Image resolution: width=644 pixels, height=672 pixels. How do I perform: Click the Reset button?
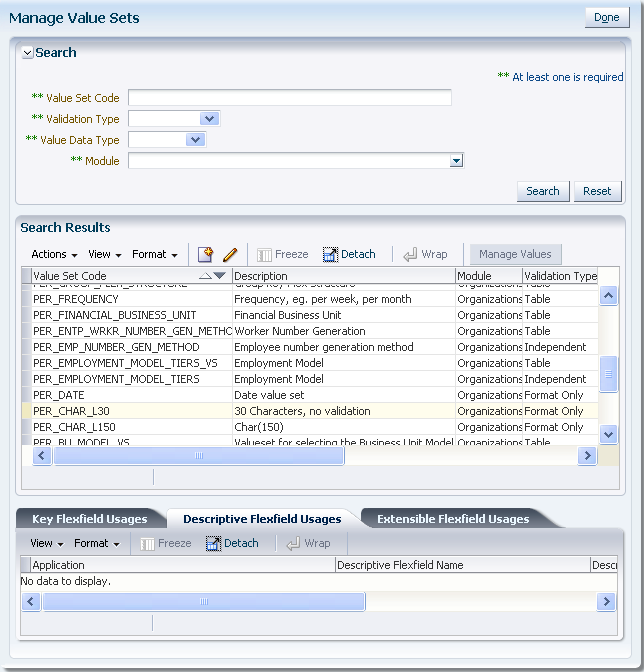pos(597,191)
